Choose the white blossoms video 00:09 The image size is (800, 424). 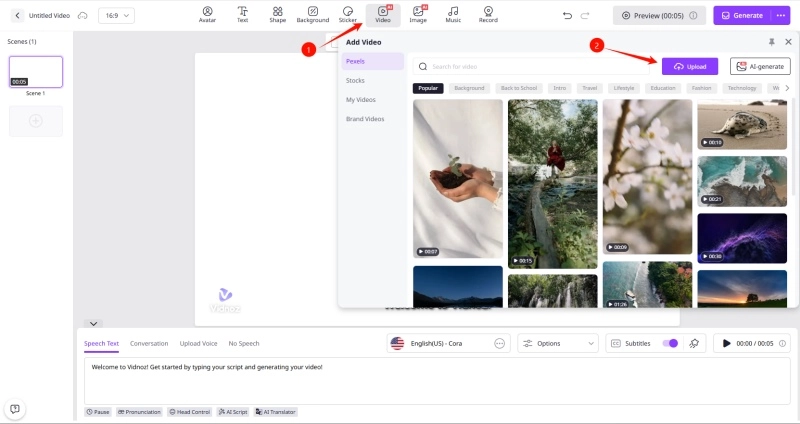coord(647,177)
